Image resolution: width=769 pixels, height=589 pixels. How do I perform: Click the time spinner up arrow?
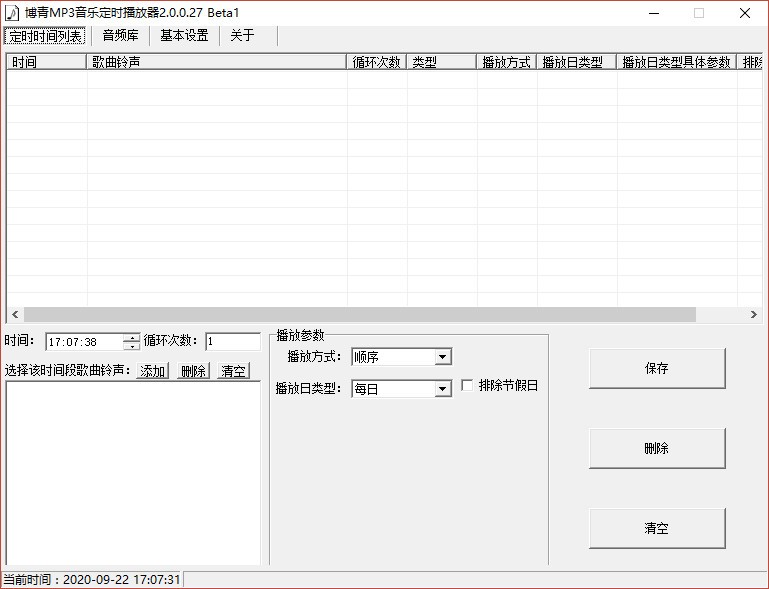[131, 337]
